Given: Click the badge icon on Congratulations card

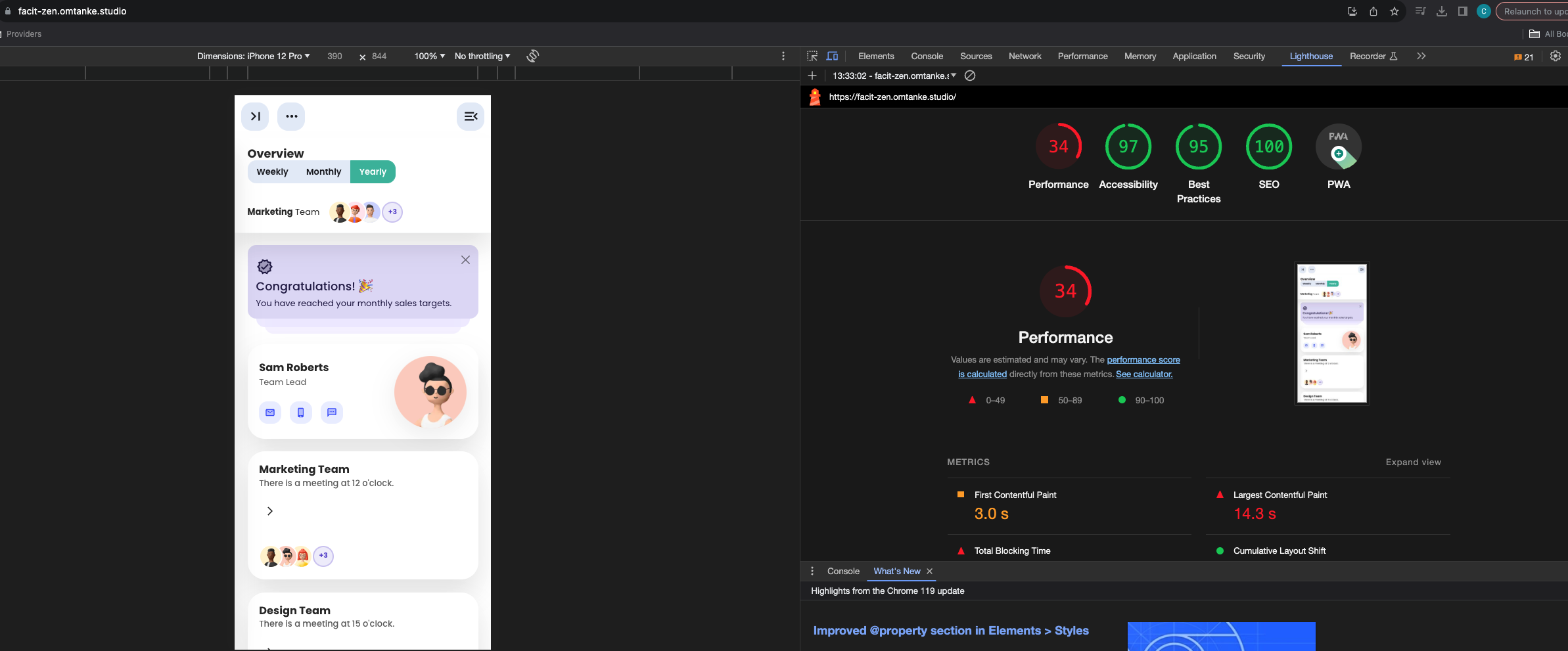Looking at the screenshot, I should pyautogui.click(x=265, y=266).
